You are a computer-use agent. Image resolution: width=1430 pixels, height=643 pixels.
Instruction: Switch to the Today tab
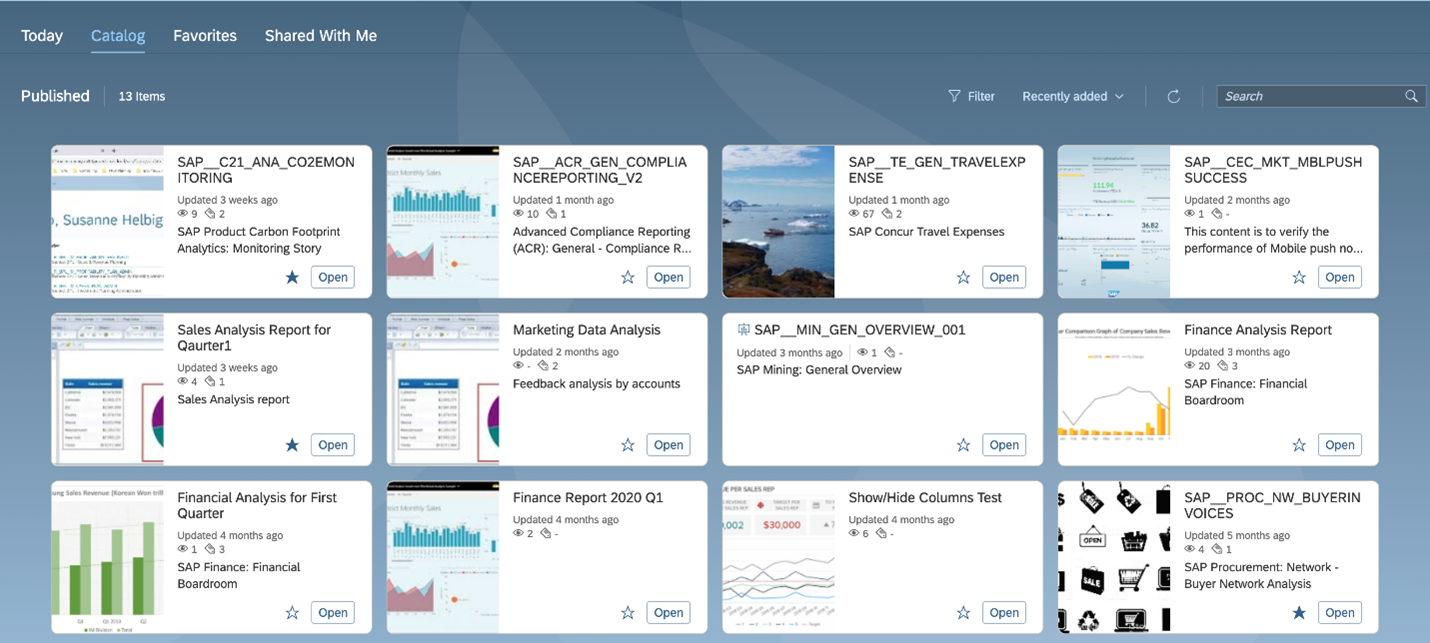(x=42, y=36)
